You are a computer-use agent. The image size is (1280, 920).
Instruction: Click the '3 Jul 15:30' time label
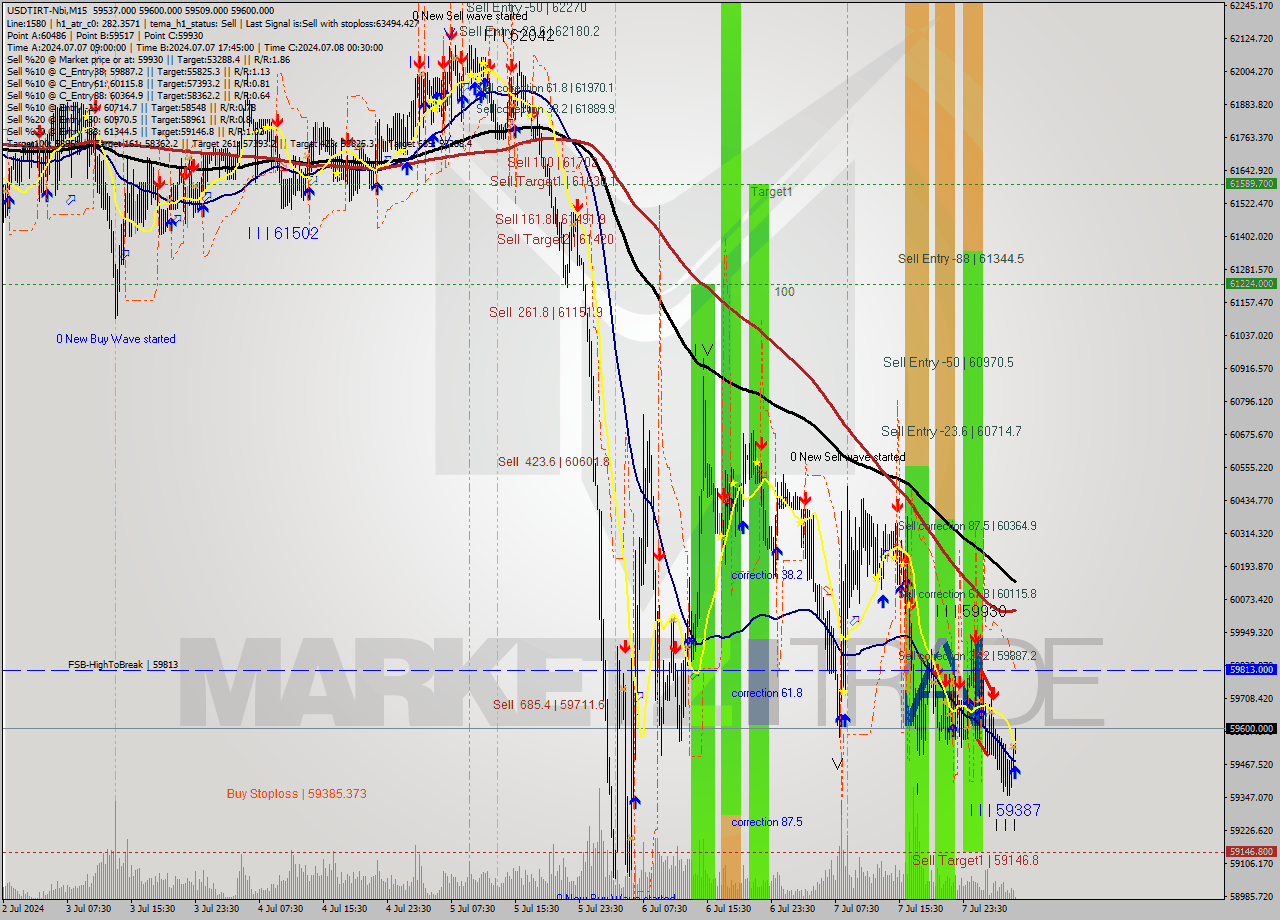pyautogui.click(x=152, y=909)
